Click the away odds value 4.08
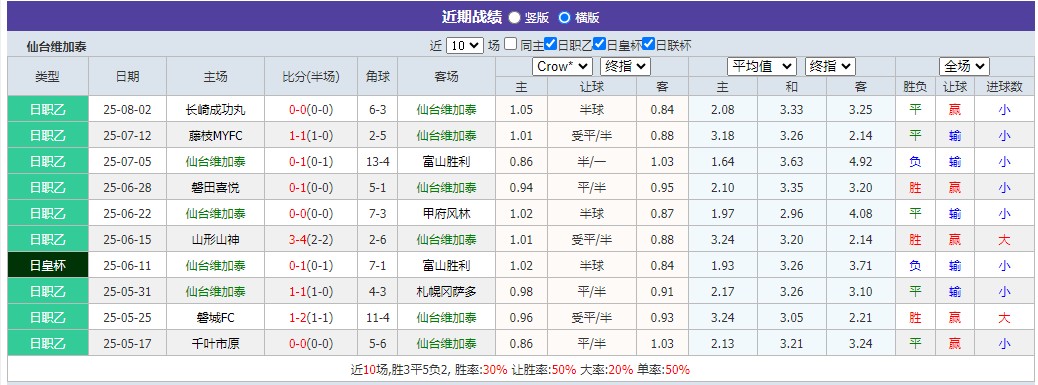Screen dimensions: 1038x385 pos(861,214)
